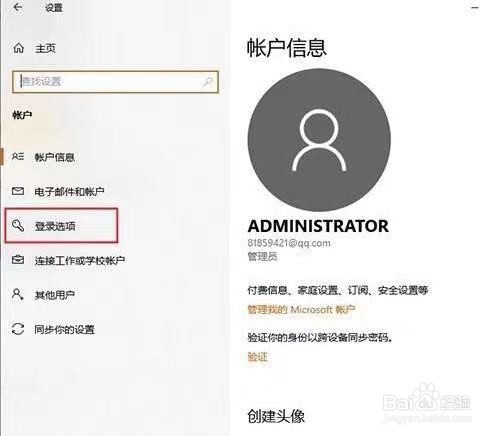Open 登录选项 sign-in options

[x=61, y=226]
